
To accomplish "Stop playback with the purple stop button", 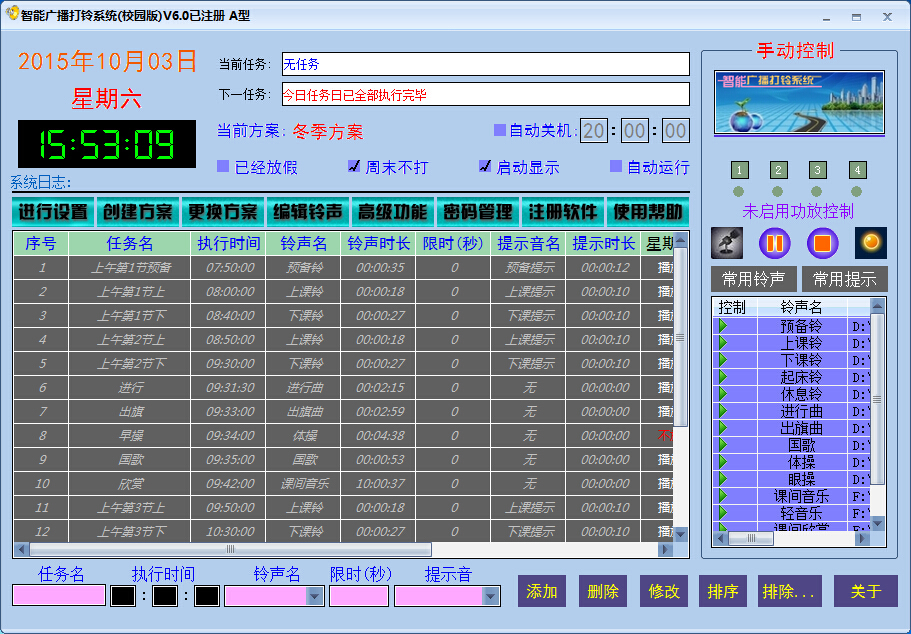I will coord(822,243).
